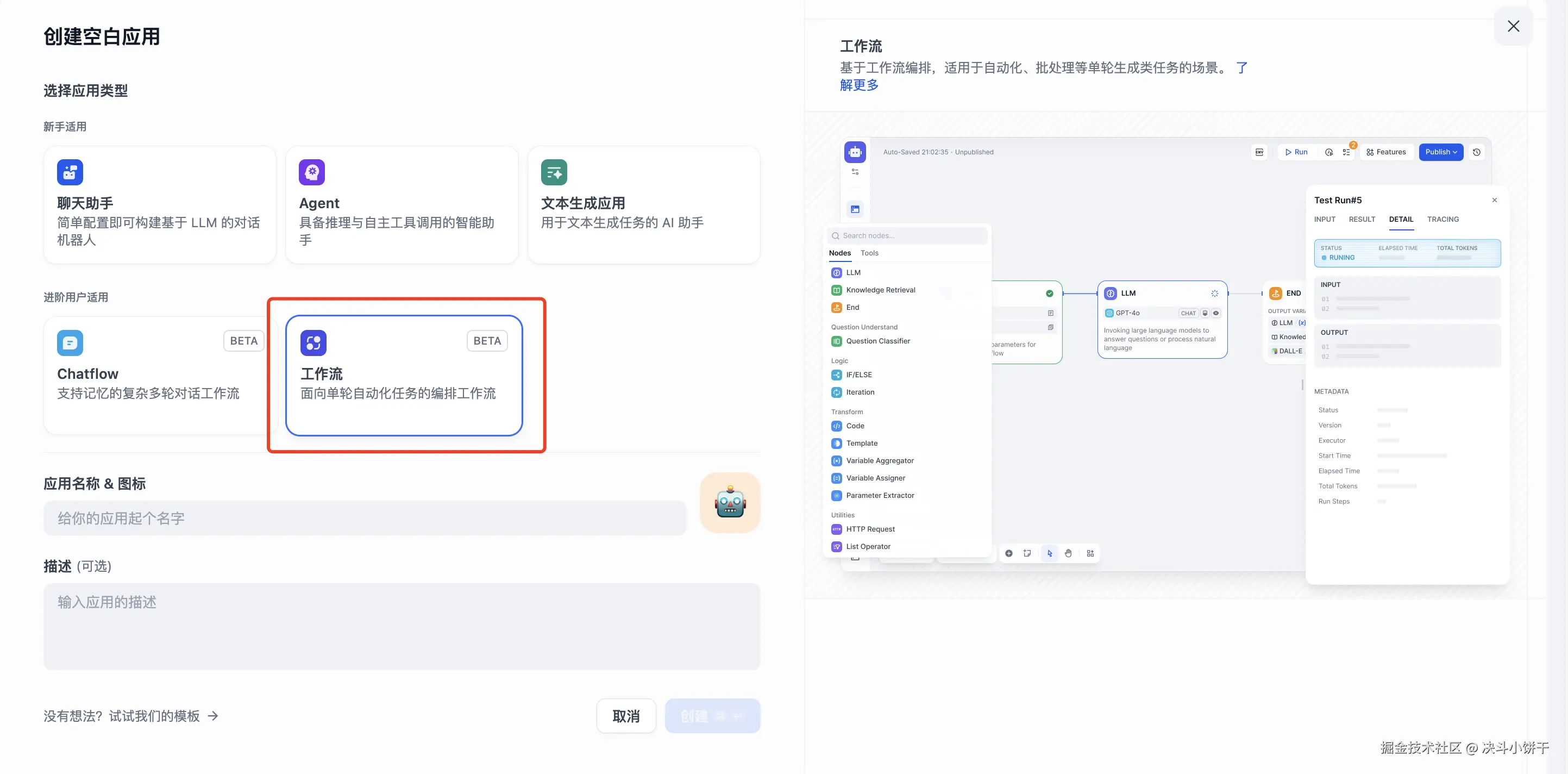This screenshot has height=774, width=1568.
Task: Choose the 文本生成应用 text generator card
Action: pos(643,204)
